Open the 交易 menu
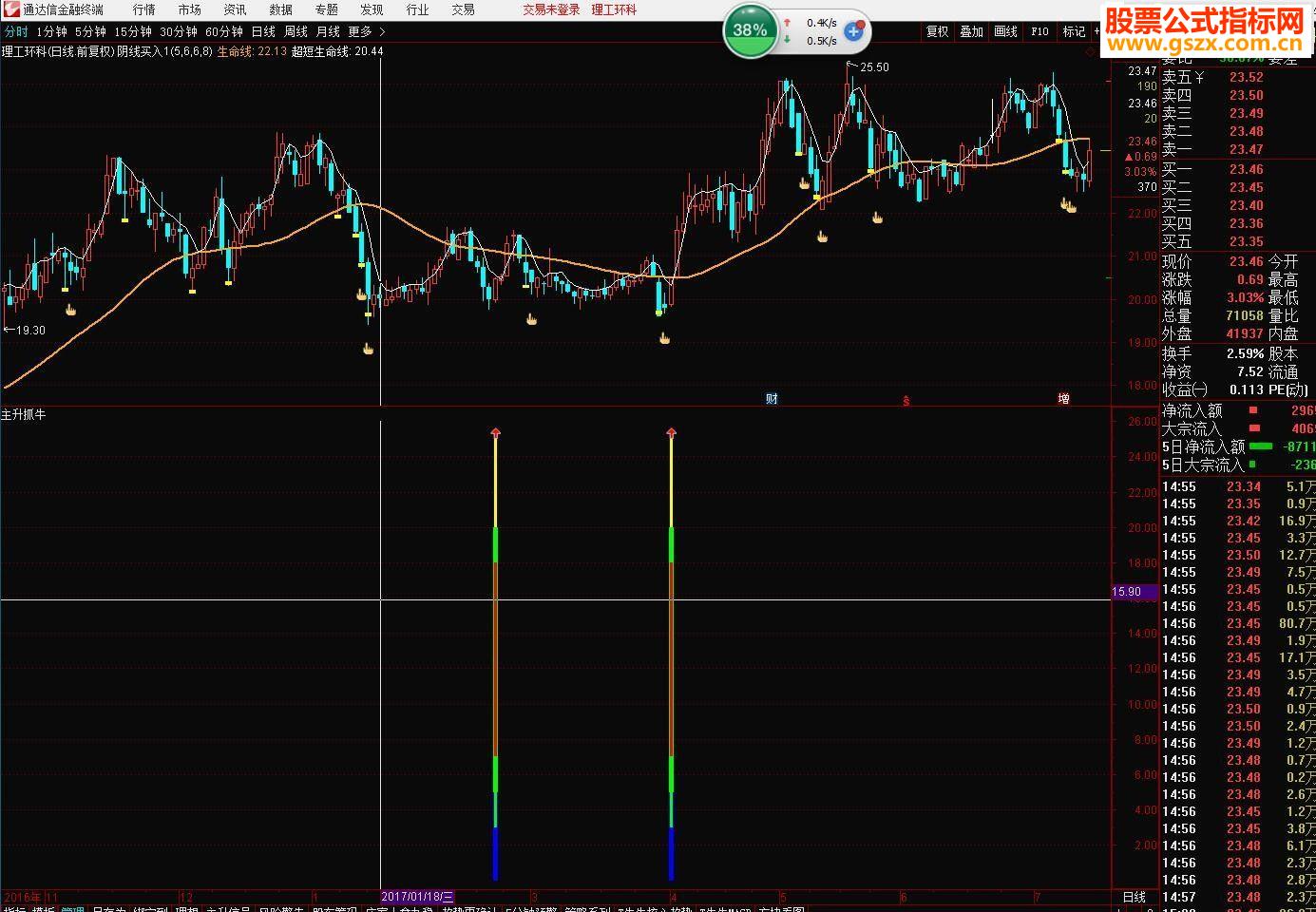Image resolution: width=1316 pixels, height=912 pixels. (464, 9)
